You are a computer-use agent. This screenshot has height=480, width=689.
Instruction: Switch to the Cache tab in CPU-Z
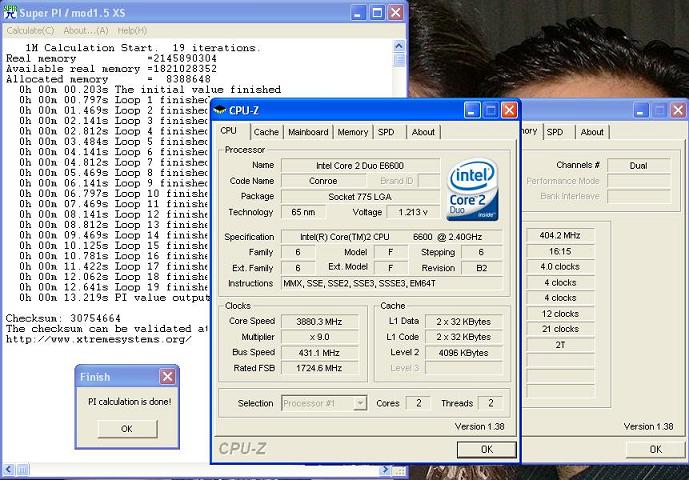pos(266,132)
